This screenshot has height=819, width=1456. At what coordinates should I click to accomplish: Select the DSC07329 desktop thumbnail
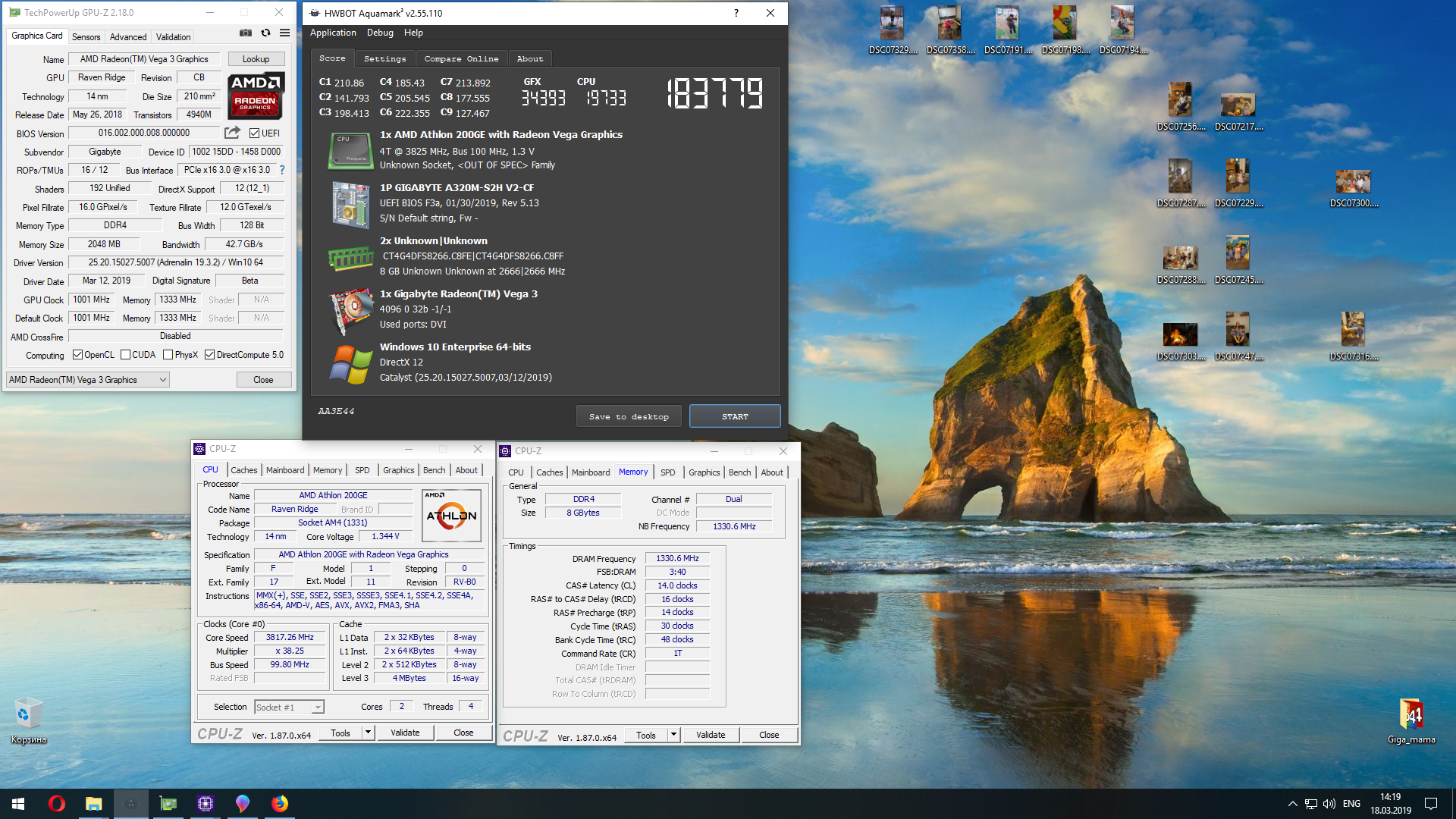tap(893, 30)
